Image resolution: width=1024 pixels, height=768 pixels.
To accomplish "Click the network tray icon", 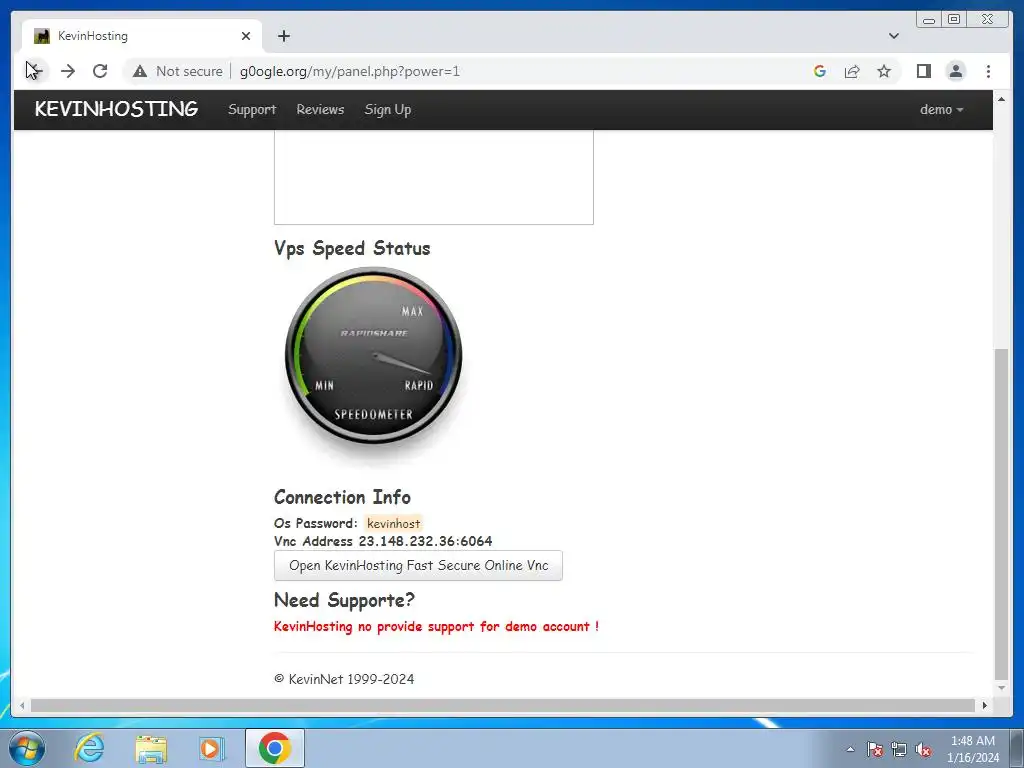I will pos(899,749).
